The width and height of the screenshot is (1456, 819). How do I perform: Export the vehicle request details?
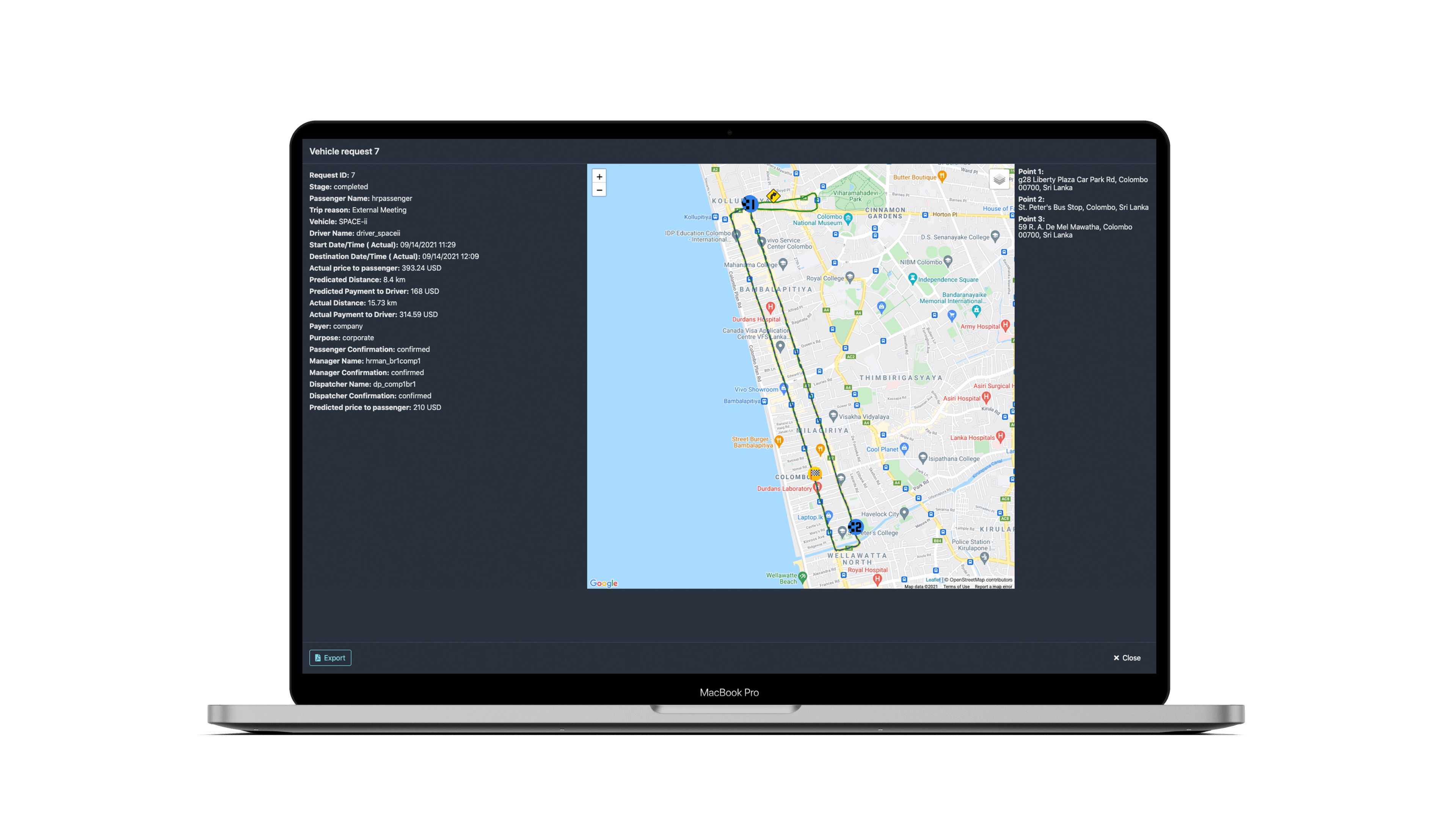[x=330, y=657]
